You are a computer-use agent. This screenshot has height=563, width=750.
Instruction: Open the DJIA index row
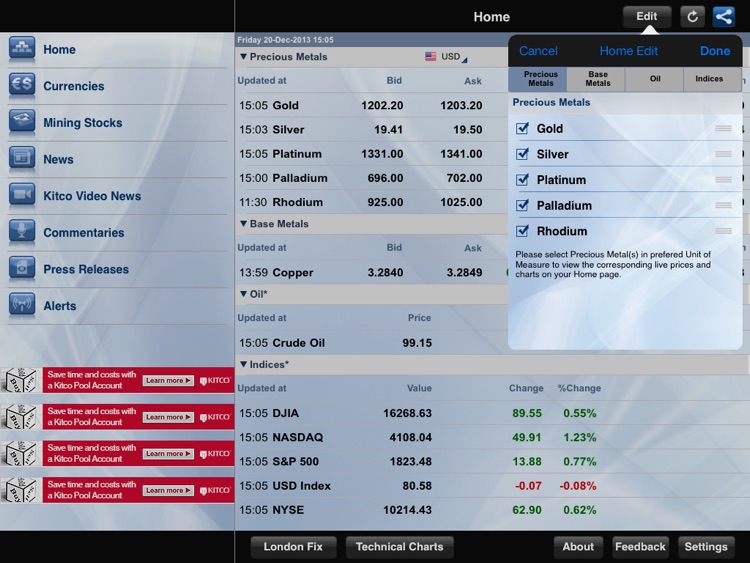pyautogui.click(x=492, y=413)
